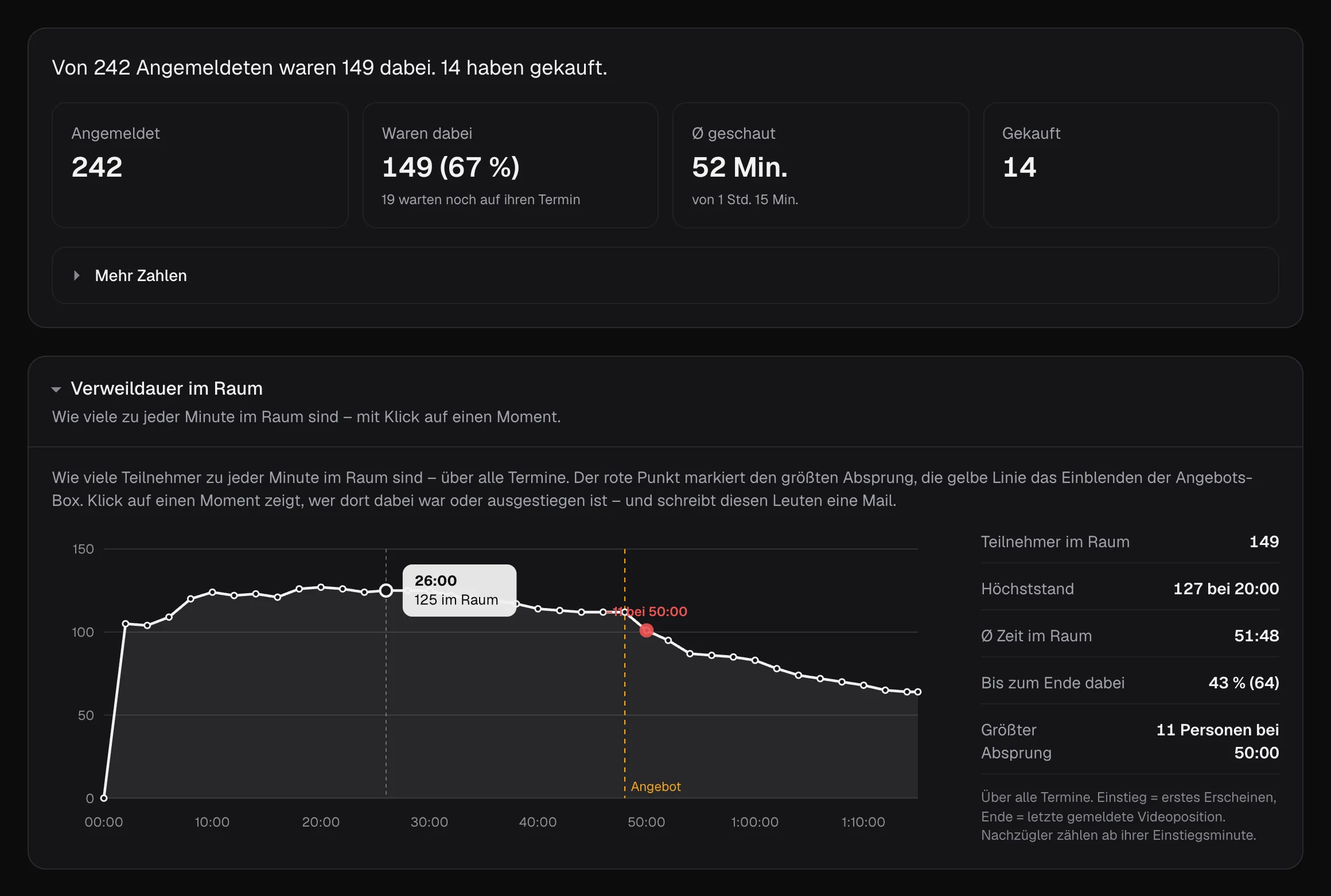Click the 125 im Raum tooltip
Screen dimensions: 1331x896
[460, 590]
